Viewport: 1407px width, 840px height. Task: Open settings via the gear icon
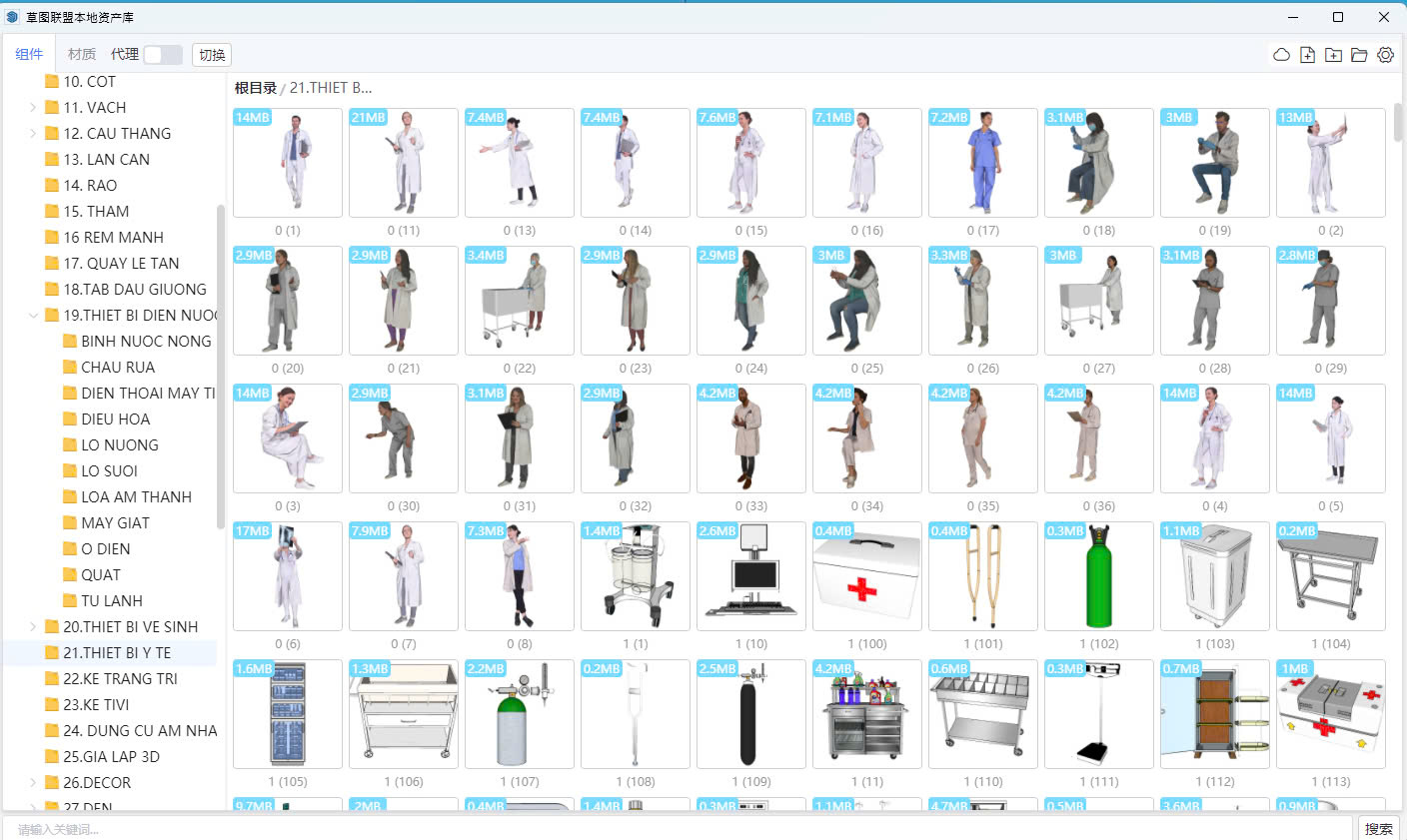[x=1385, y=55]
